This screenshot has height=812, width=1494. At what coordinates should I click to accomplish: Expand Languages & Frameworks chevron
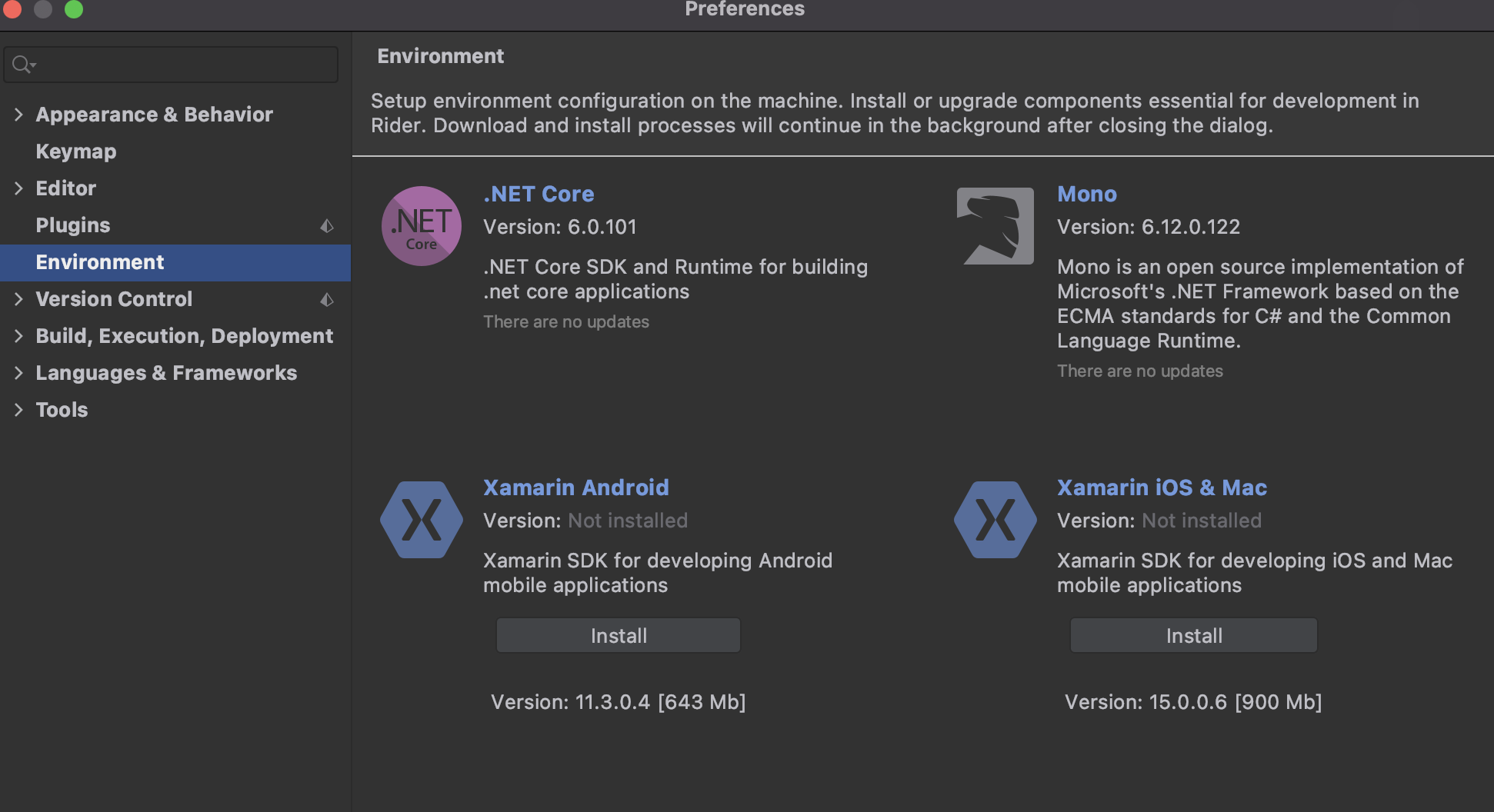coord(18,373)
